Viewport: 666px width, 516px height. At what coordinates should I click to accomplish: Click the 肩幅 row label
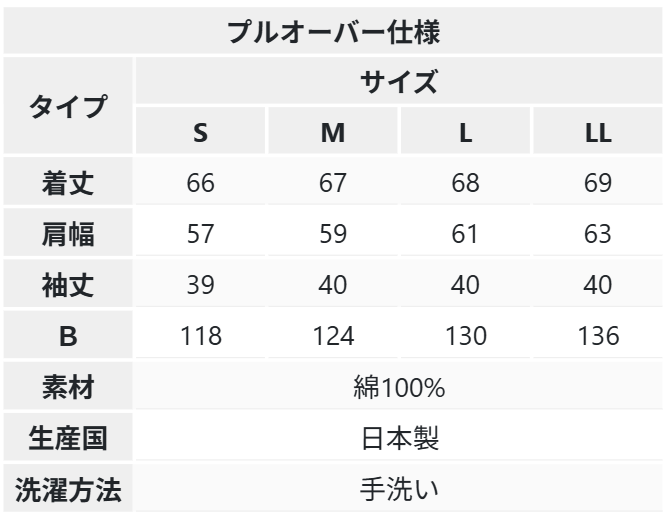68,234
